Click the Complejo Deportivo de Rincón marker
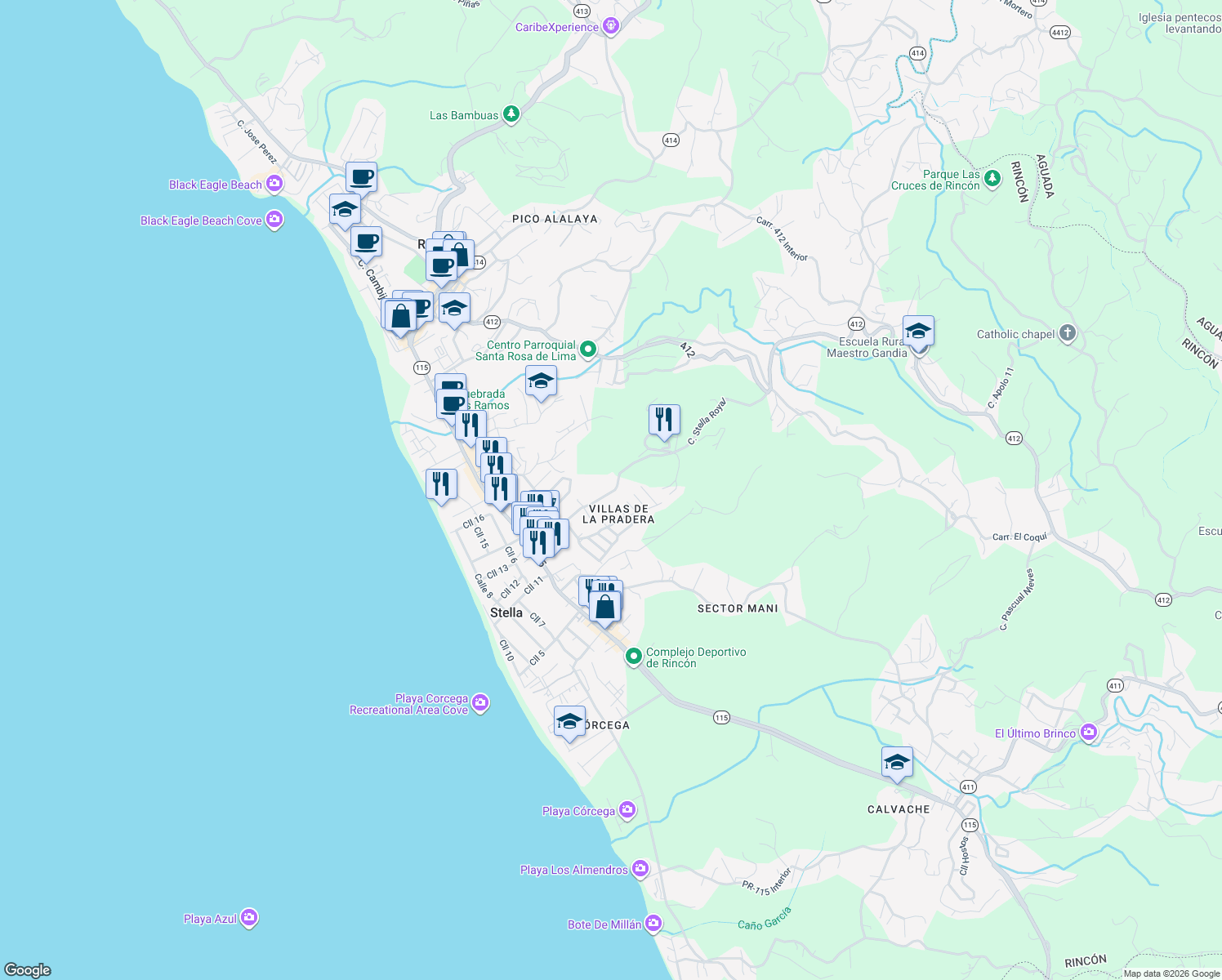Screen dimensions: 1222x980 (x=633, y=657)
